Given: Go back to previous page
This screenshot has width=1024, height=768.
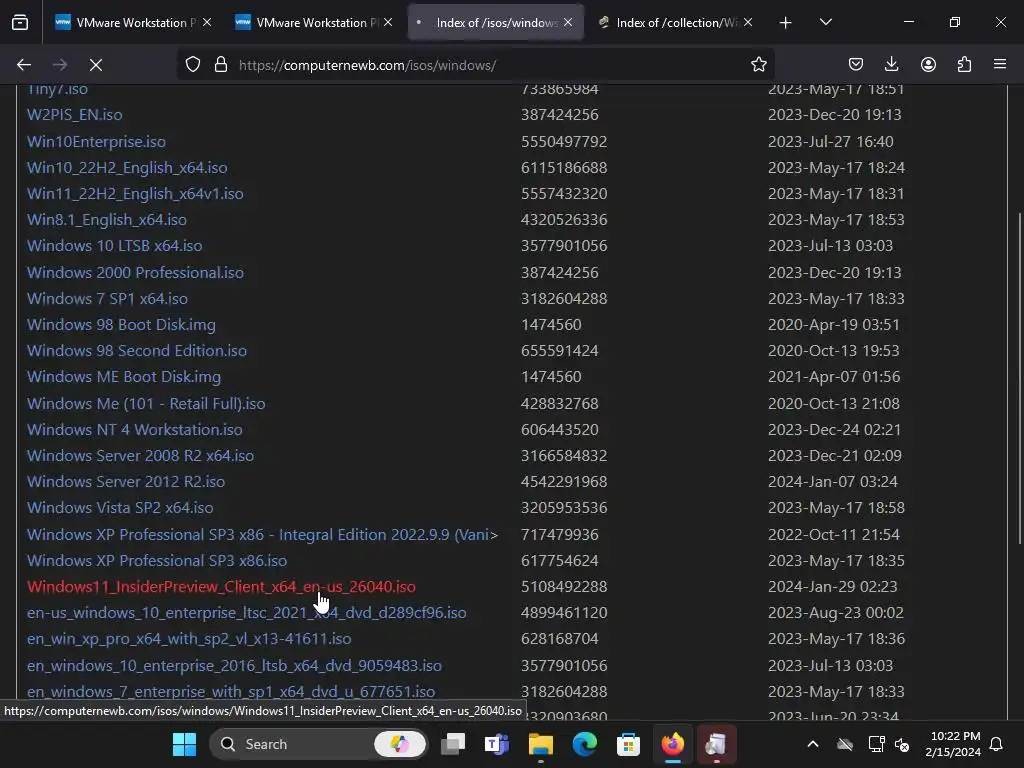Looking at the screenshot, I should click(24, 65).
